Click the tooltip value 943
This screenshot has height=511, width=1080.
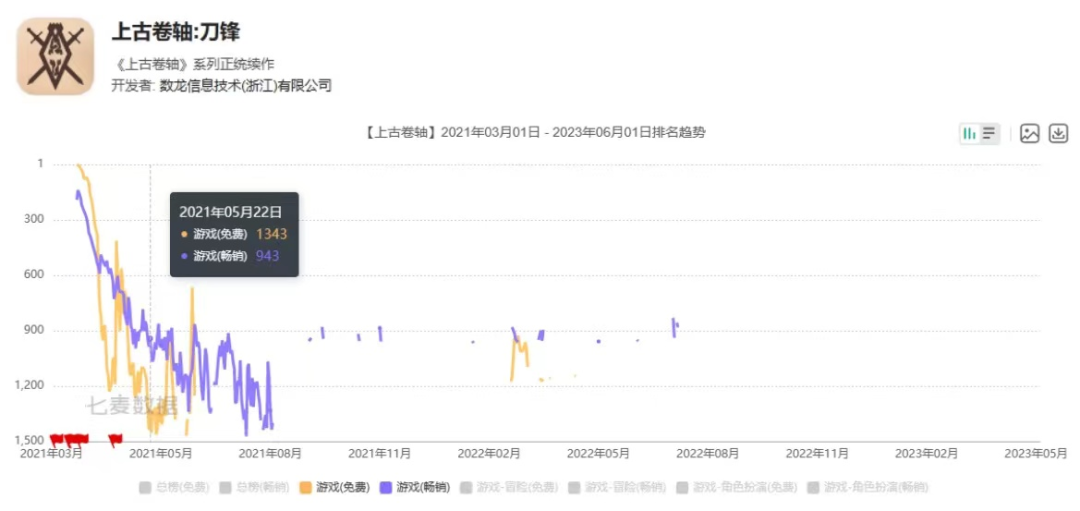point(267,256)
